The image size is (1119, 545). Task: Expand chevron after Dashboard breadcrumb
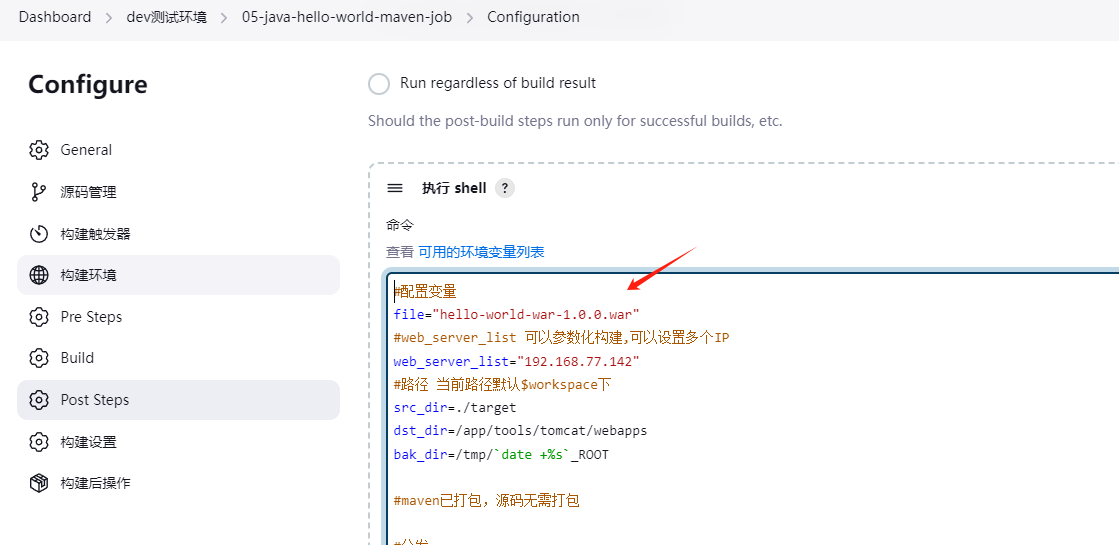pyautogui.click(x=109, y=17)
